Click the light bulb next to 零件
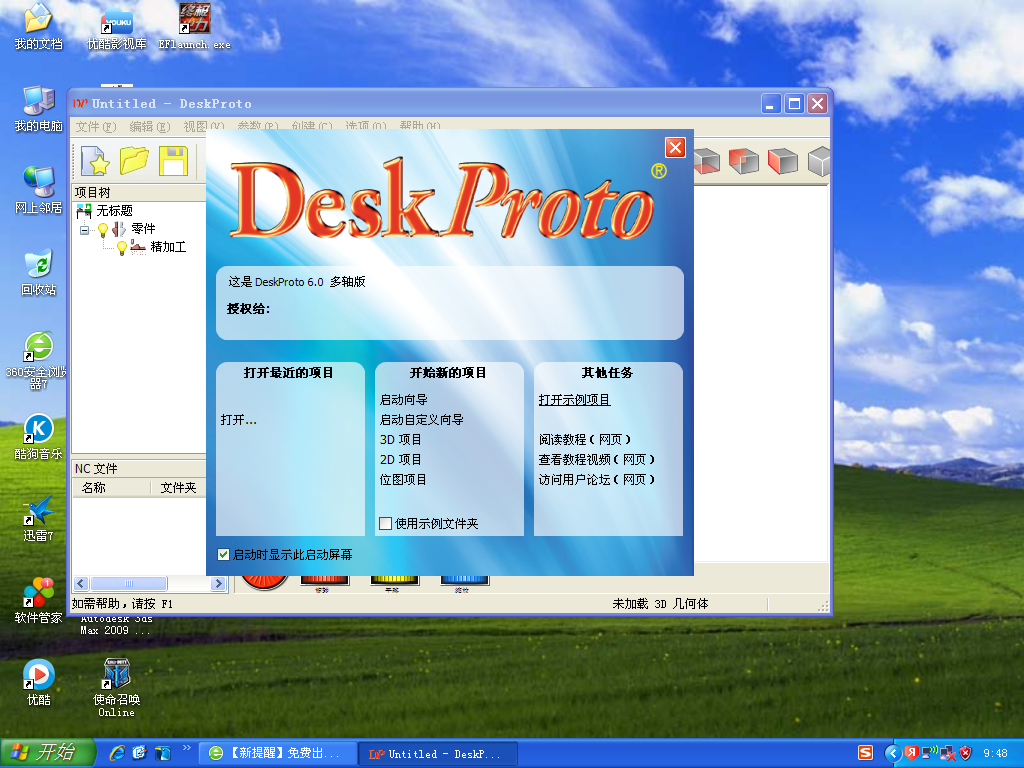The image size is (1024, 768). pyautogui.click(x=103, y=229)
